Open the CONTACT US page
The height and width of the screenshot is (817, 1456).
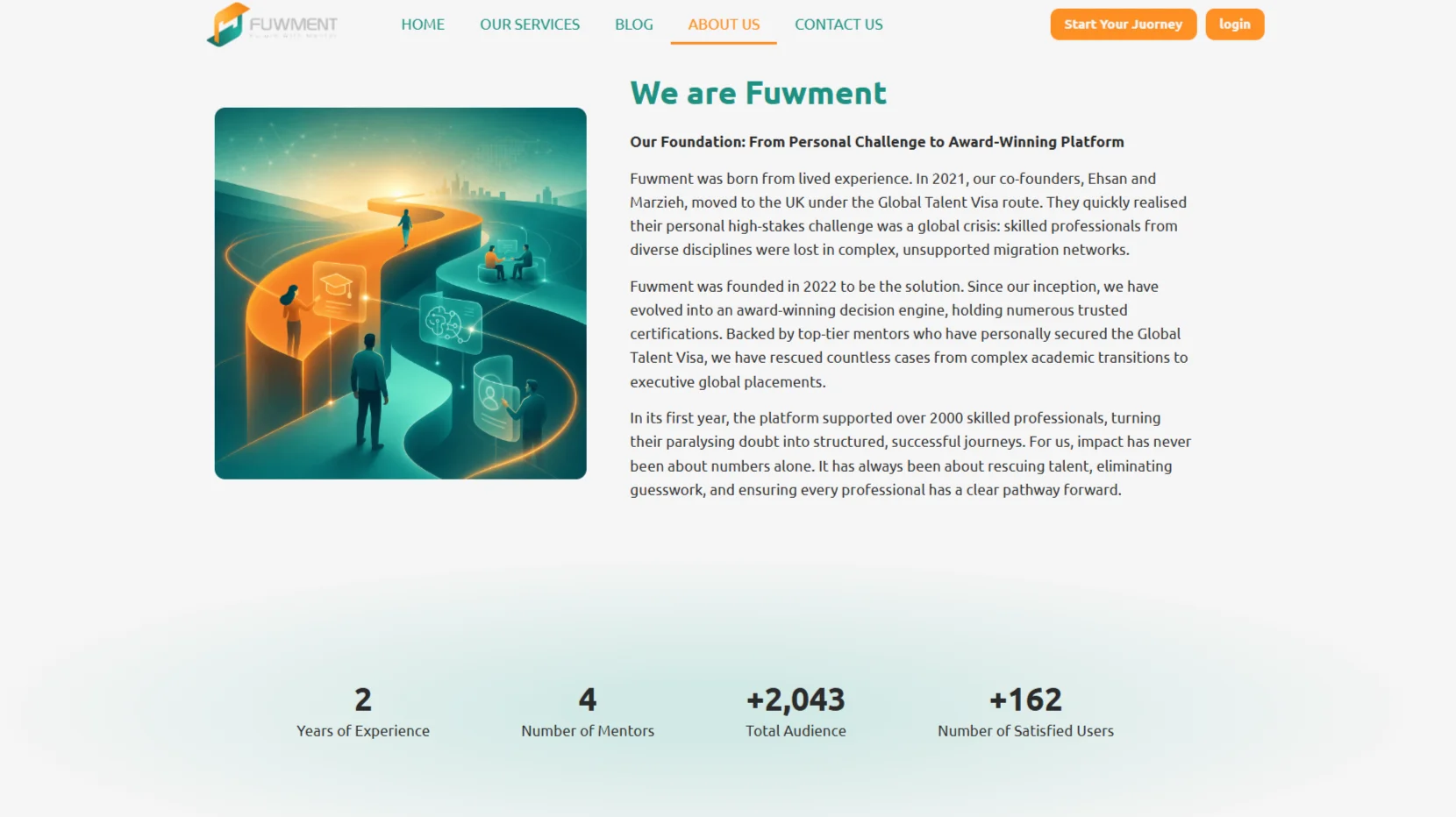coord(839,25)
